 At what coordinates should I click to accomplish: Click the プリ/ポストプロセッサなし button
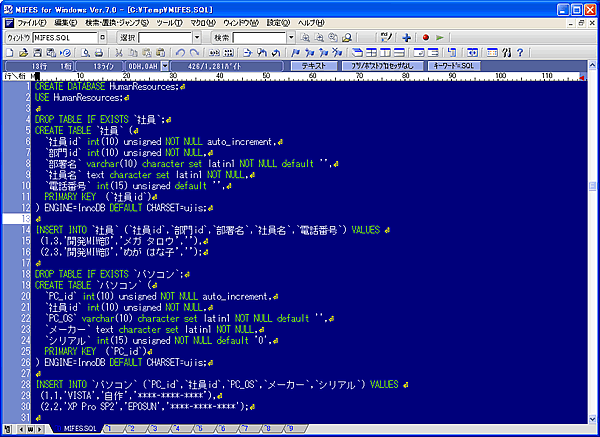382,66
